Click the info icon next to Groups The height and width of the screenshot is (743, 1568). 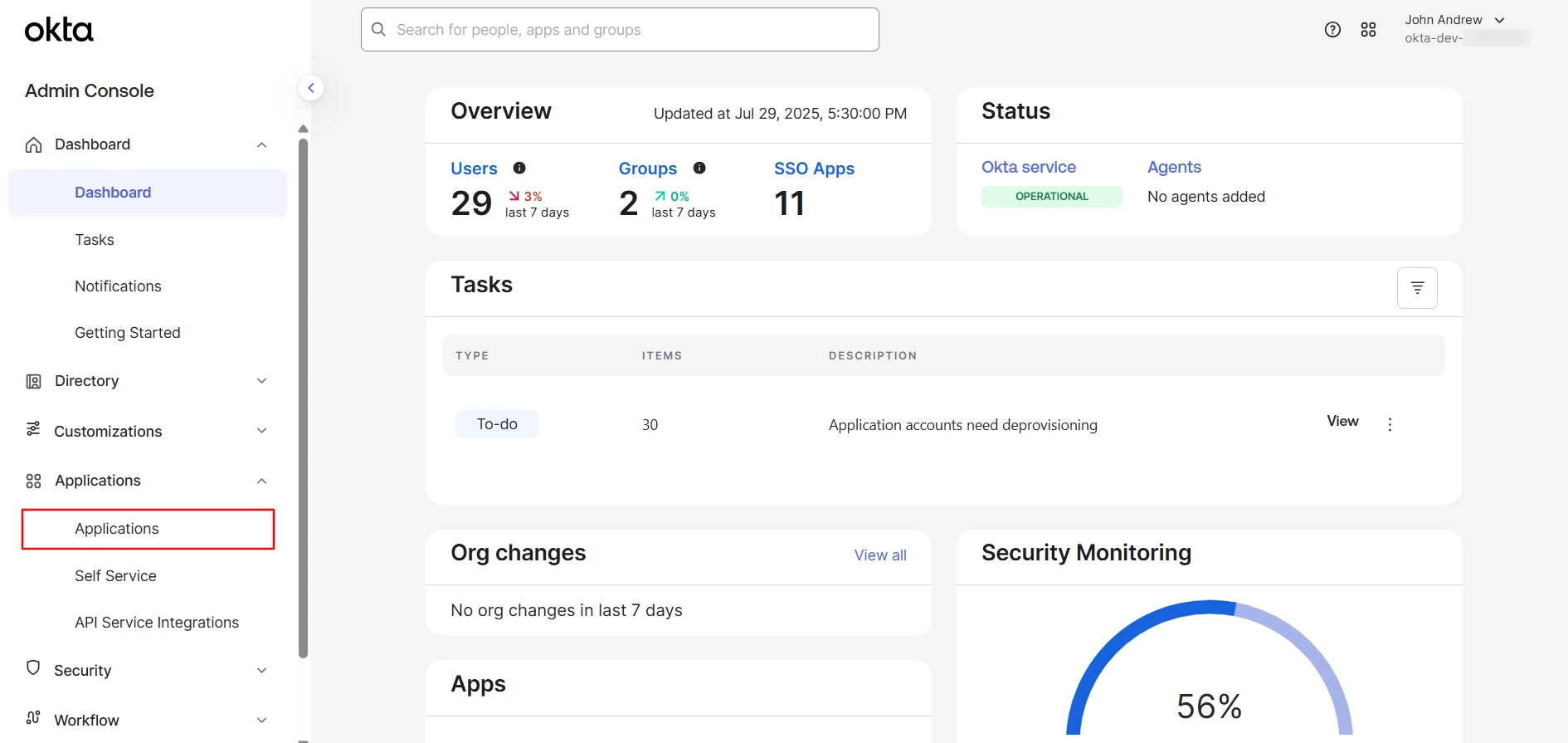[x=699, y=168]
